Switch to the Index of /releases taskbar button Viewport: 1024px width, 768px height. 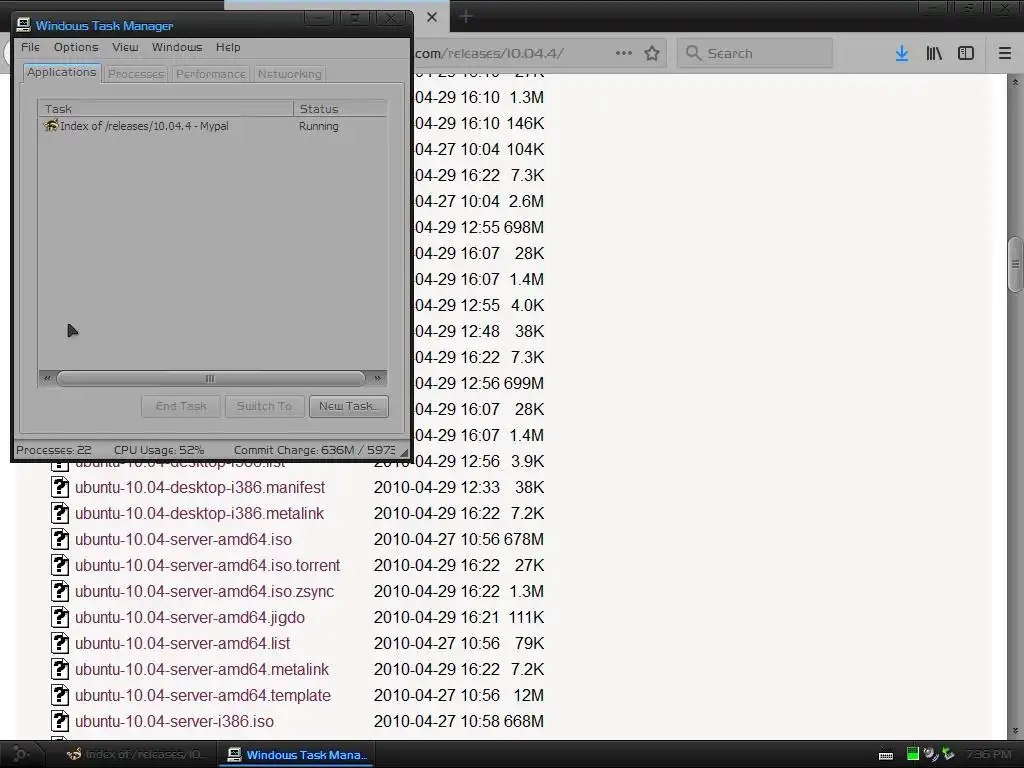pos(136,754)
